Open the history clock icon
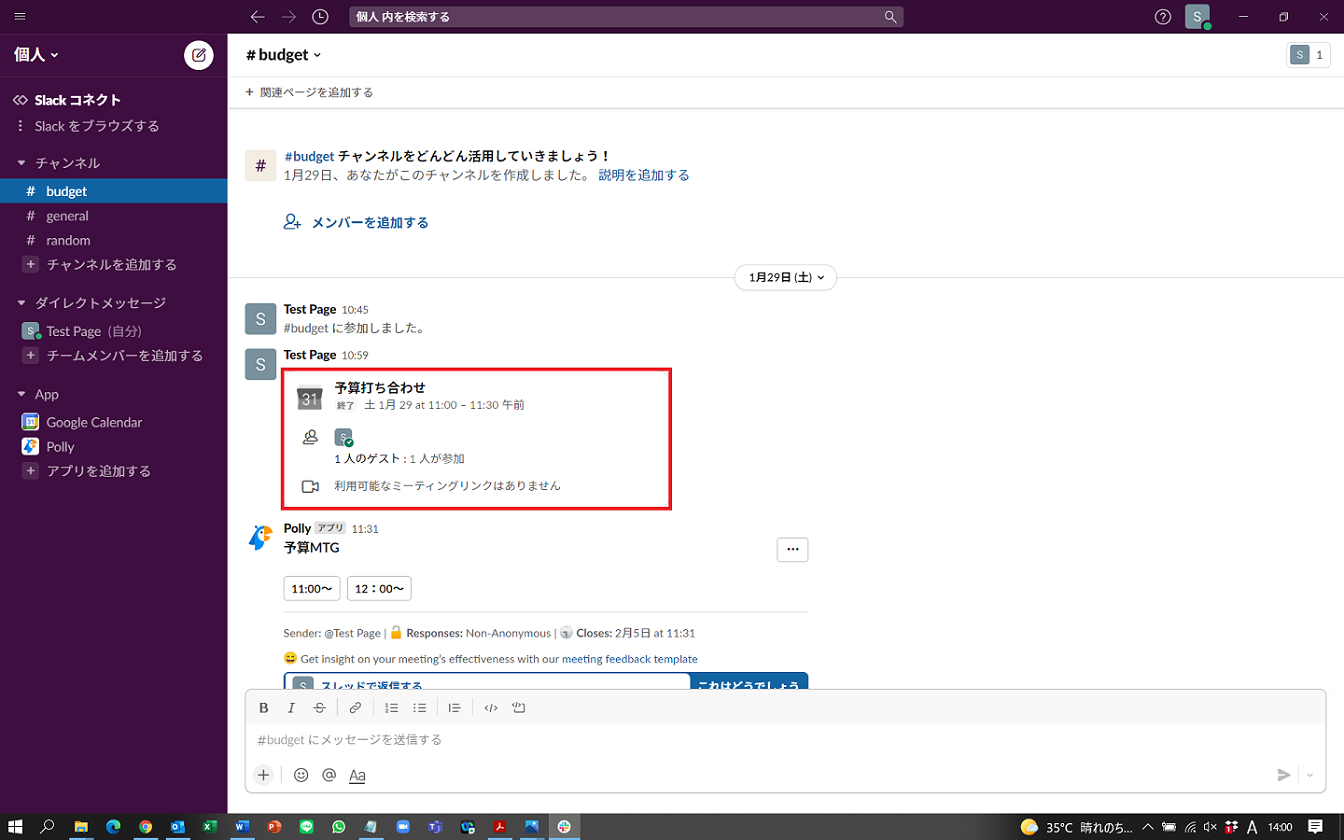The height and width of the screenshot is (840, 1344). (x=320, y=17)
